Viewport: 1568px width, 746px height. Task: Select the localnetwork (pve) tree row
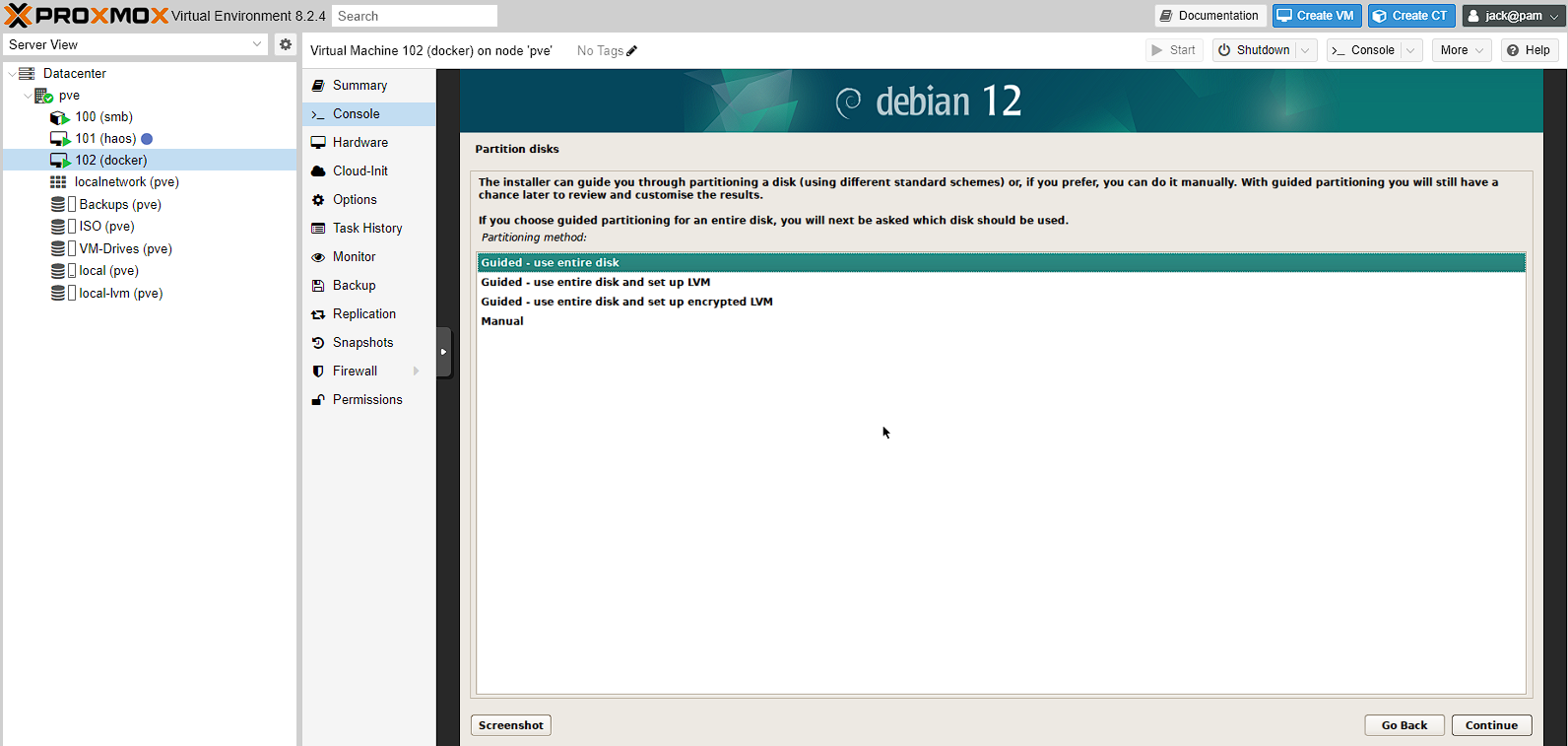(150, 182)
